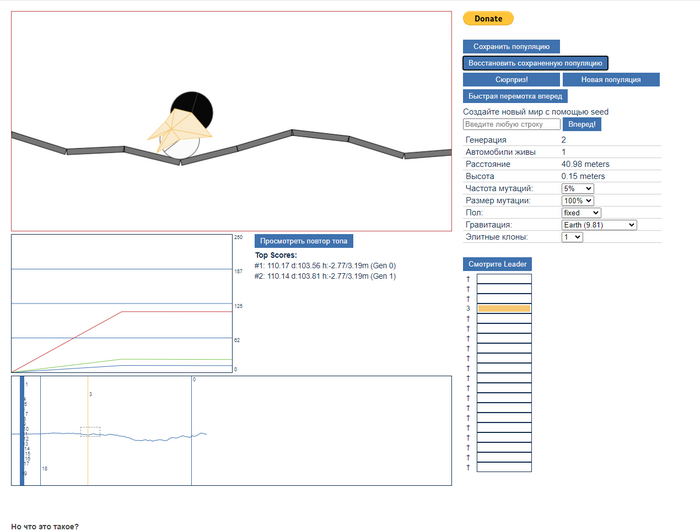This screenshot has width=700, height=531.
Task: Start a new population with 'Новая популяция'
Action: click(x=611, y=79)
